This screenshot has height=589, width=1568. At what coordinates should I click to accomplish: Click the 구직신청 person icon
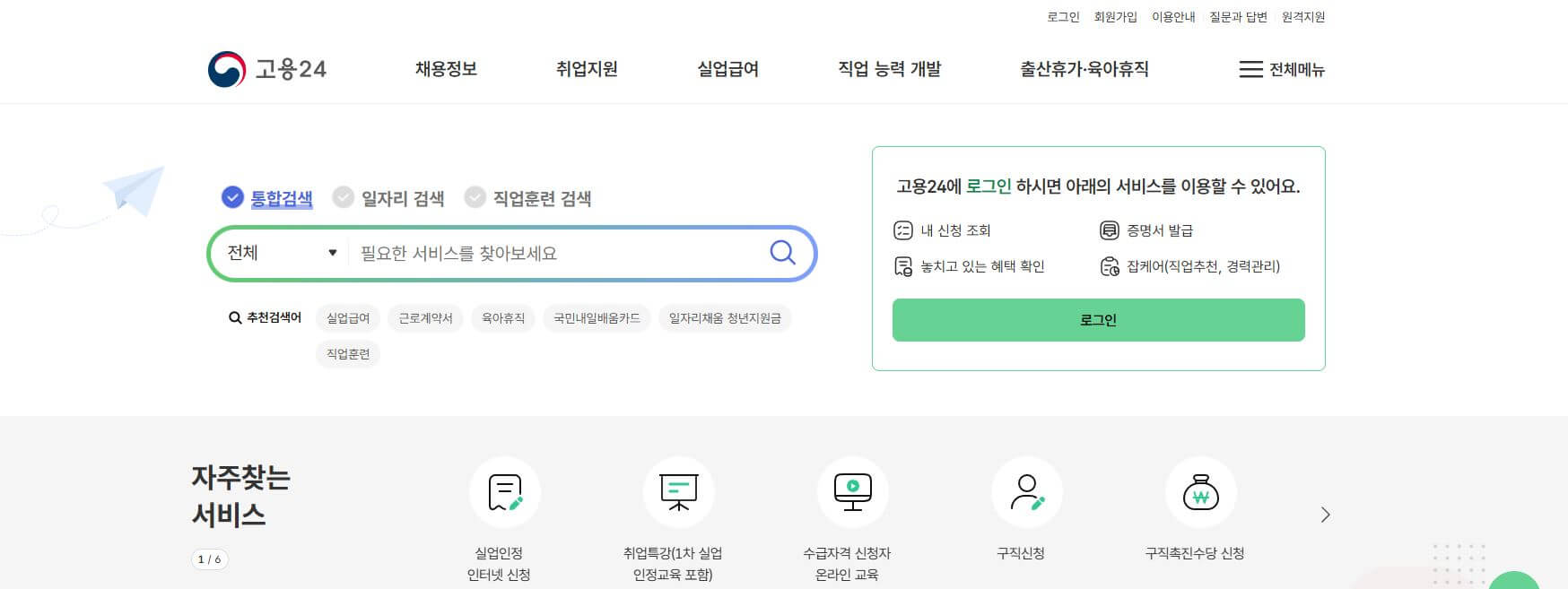click(x=1028, y=492)
